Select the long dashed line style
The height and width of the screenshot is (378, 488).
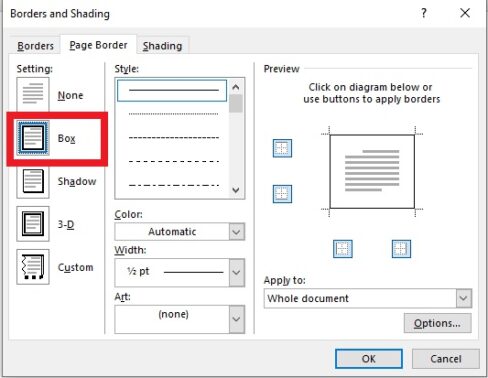point(173,162)
